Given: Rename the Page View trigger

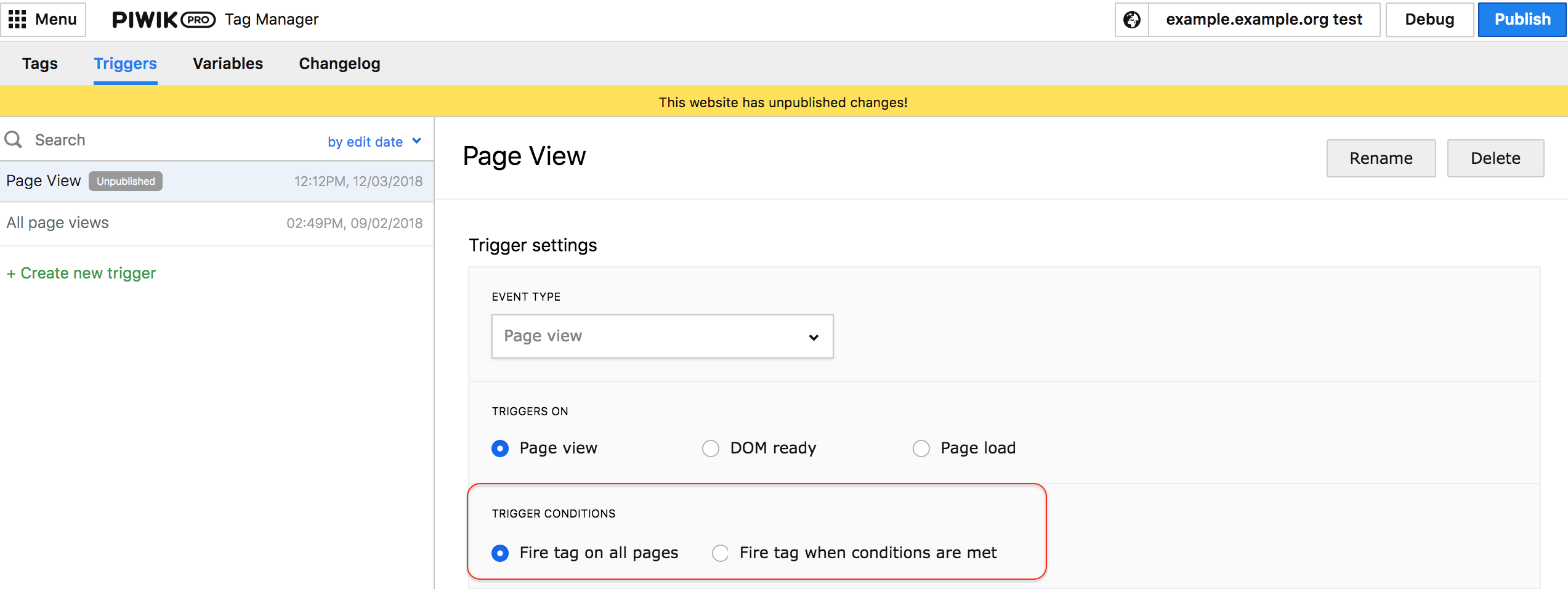Looking at the screenshot, I should (x=1381, y=158).
